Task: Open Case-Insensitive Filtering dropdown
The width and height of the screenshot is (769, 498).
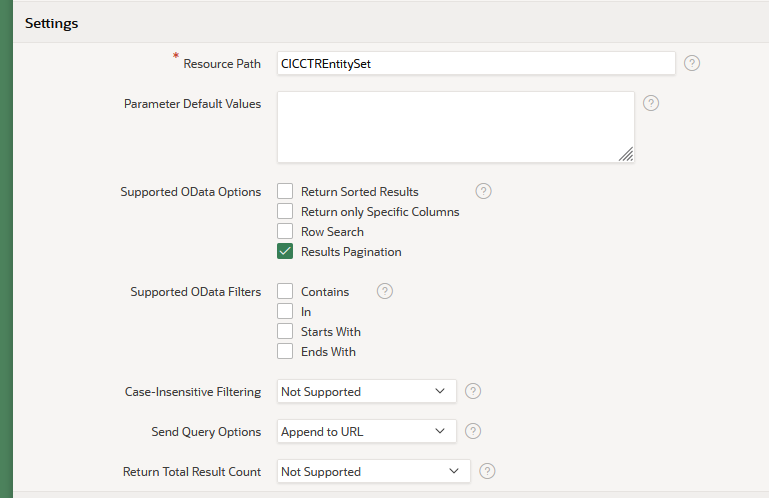Action: tap(366, 392)
